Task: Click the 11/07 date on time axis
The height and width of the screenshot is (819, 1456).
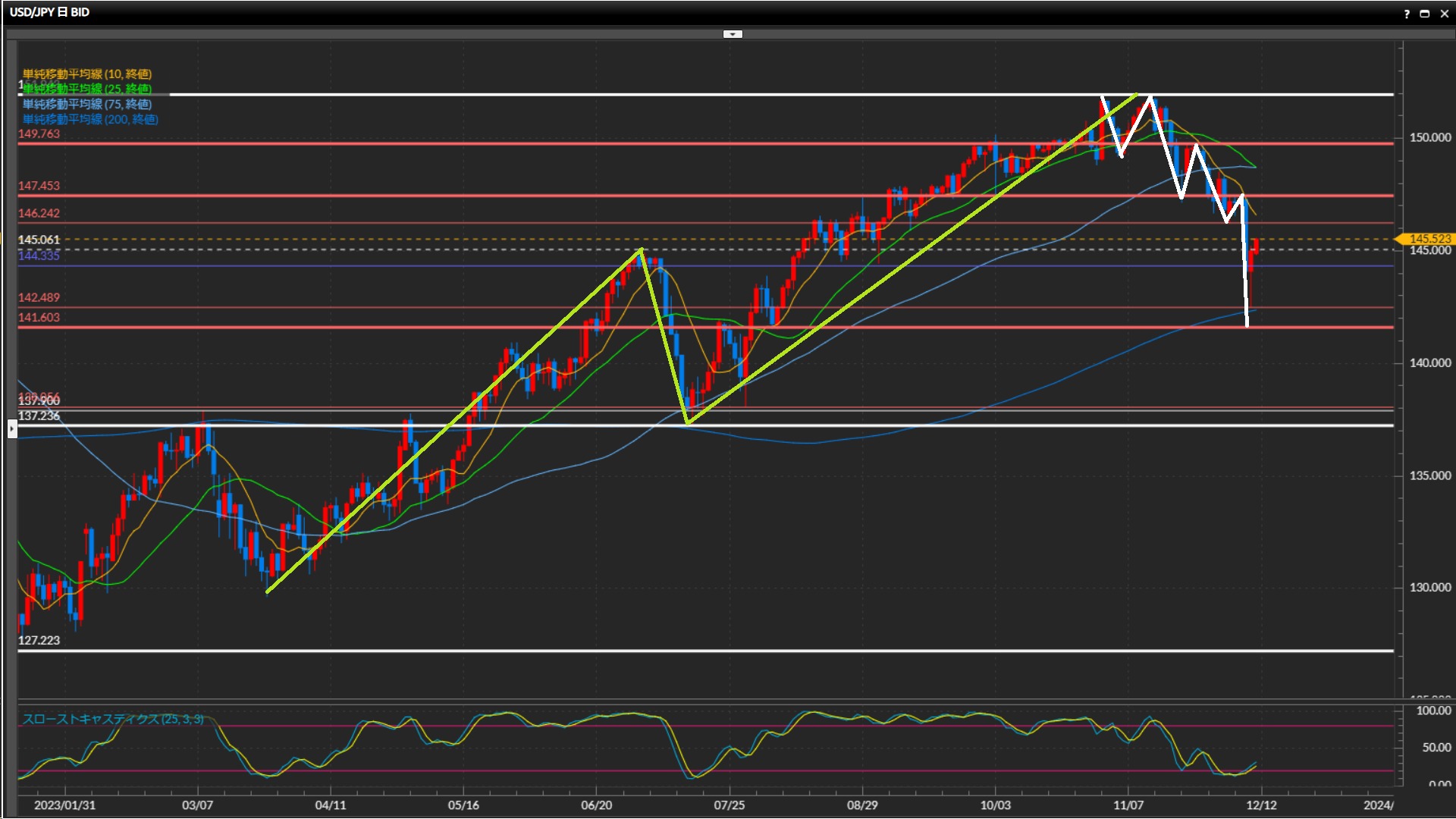Action: (1128, 805)
